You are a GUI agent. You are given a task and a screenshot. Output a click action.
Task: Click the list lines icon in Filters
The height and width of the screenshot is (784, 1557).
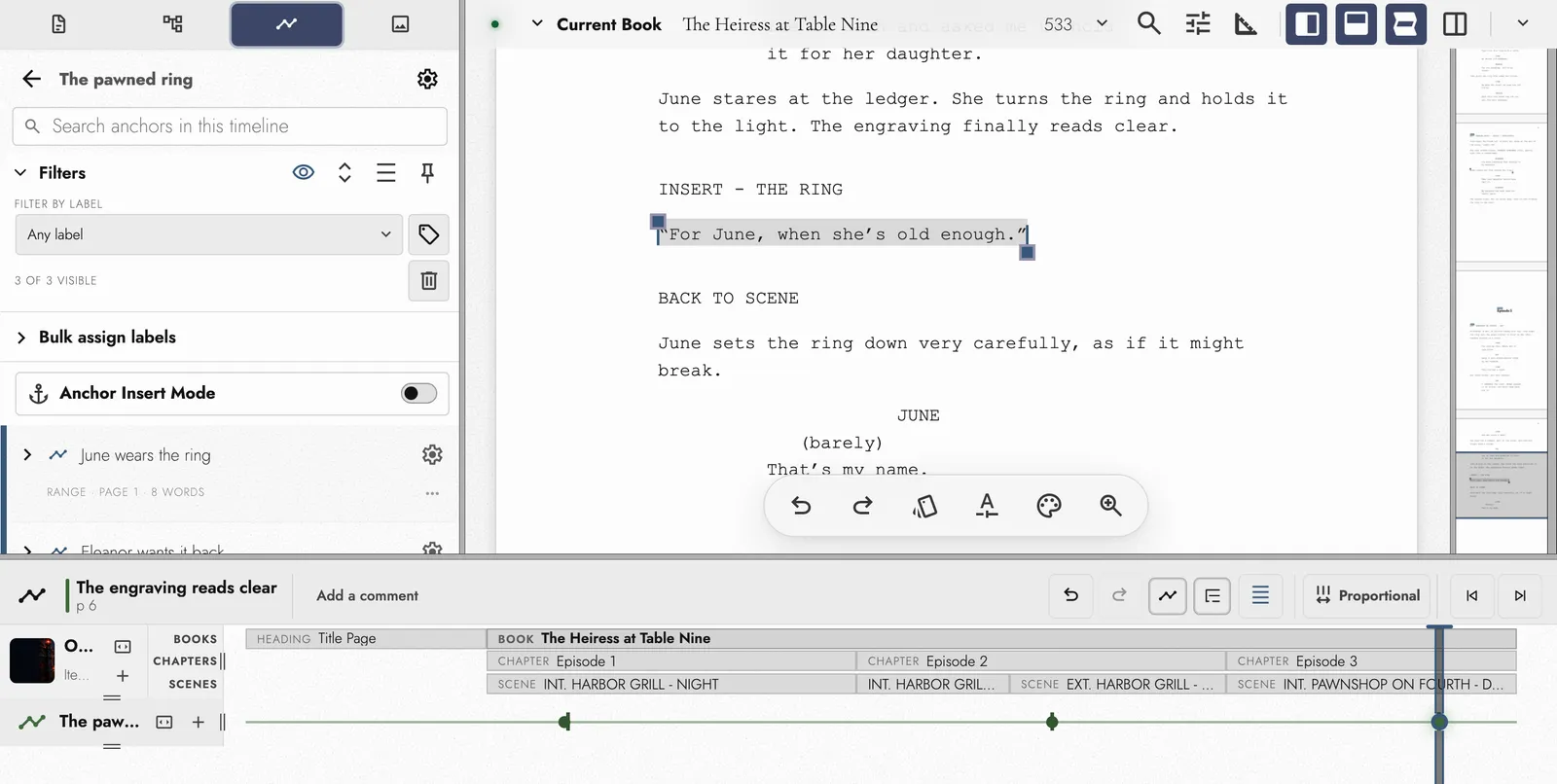(x=386, y=172)
